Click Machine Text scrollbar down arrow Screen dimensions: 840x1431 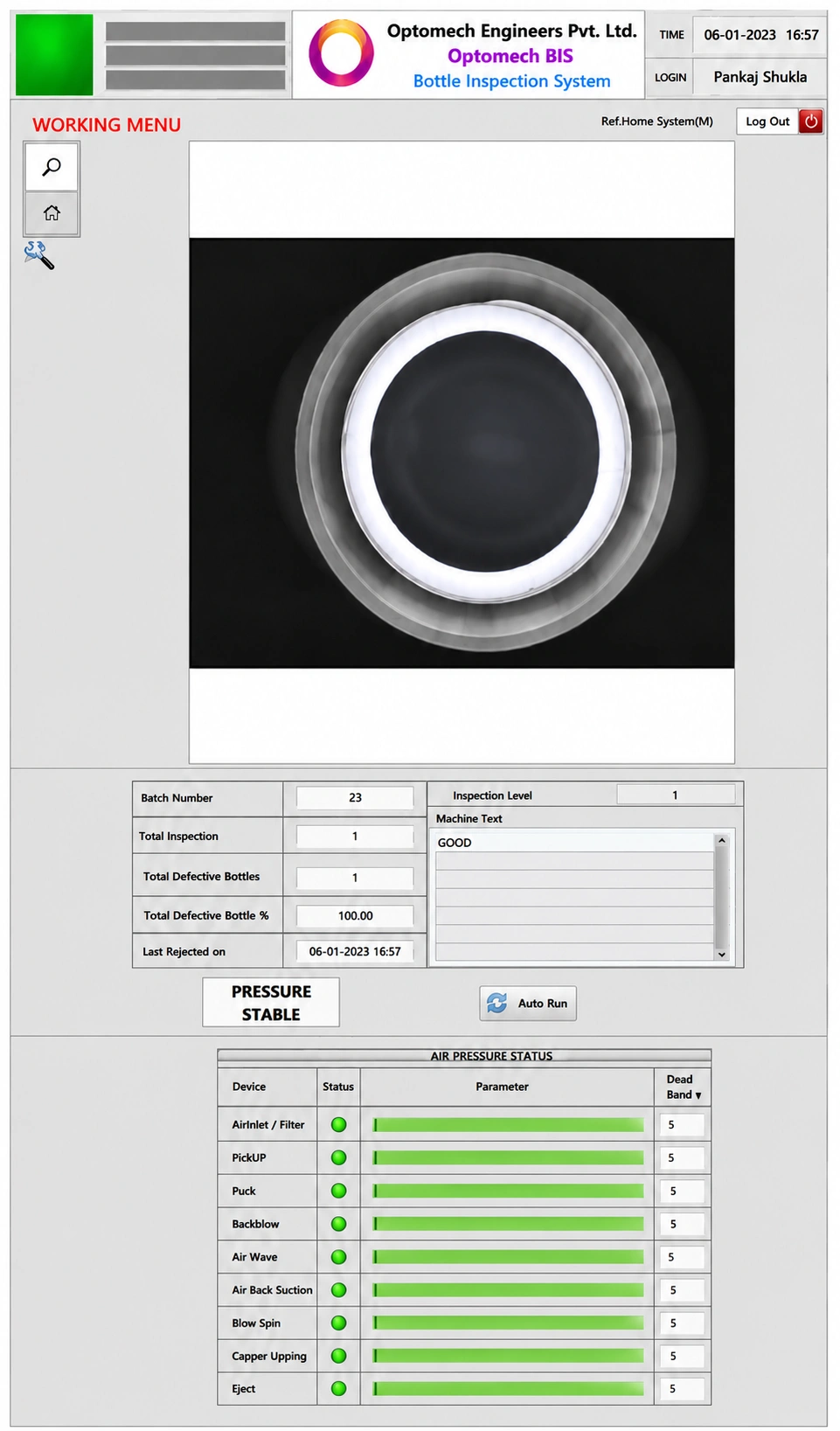(x=722, y=955)
